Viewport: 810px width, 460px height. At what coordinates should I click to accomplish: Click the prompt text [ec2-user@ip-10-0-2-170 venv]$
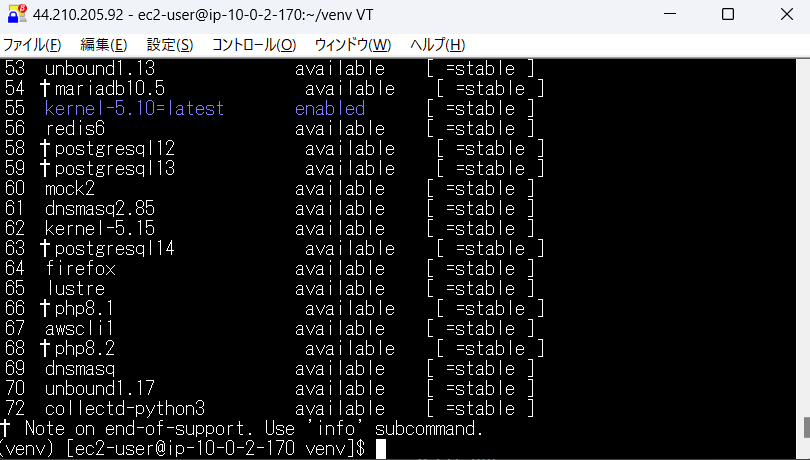click(x=216, y=448)
